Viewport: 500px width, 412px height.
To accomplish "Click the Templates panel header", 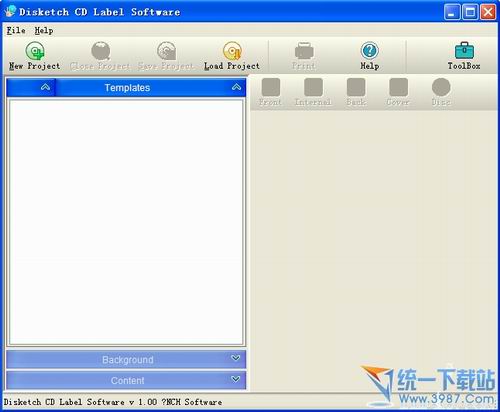I will [x=126, y=87].
